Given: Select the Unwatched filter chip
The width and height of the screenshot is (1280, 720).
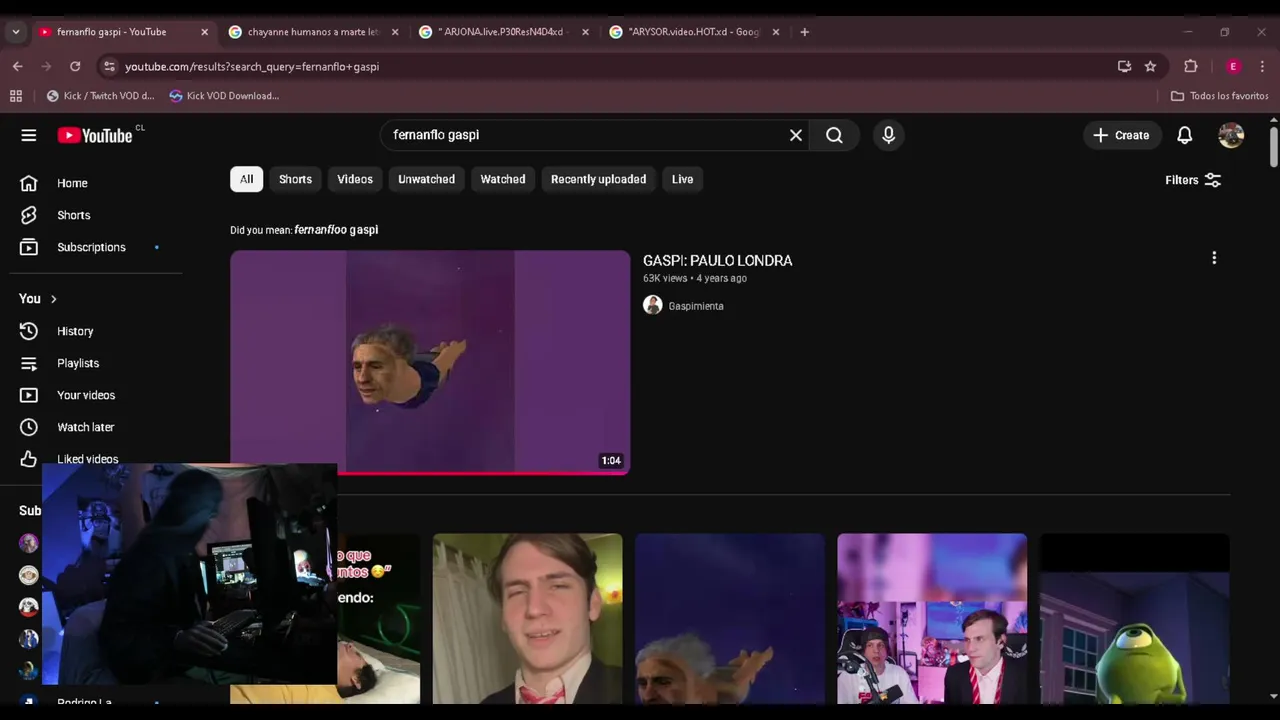Looking at the screenshot, I should point(426,179).
